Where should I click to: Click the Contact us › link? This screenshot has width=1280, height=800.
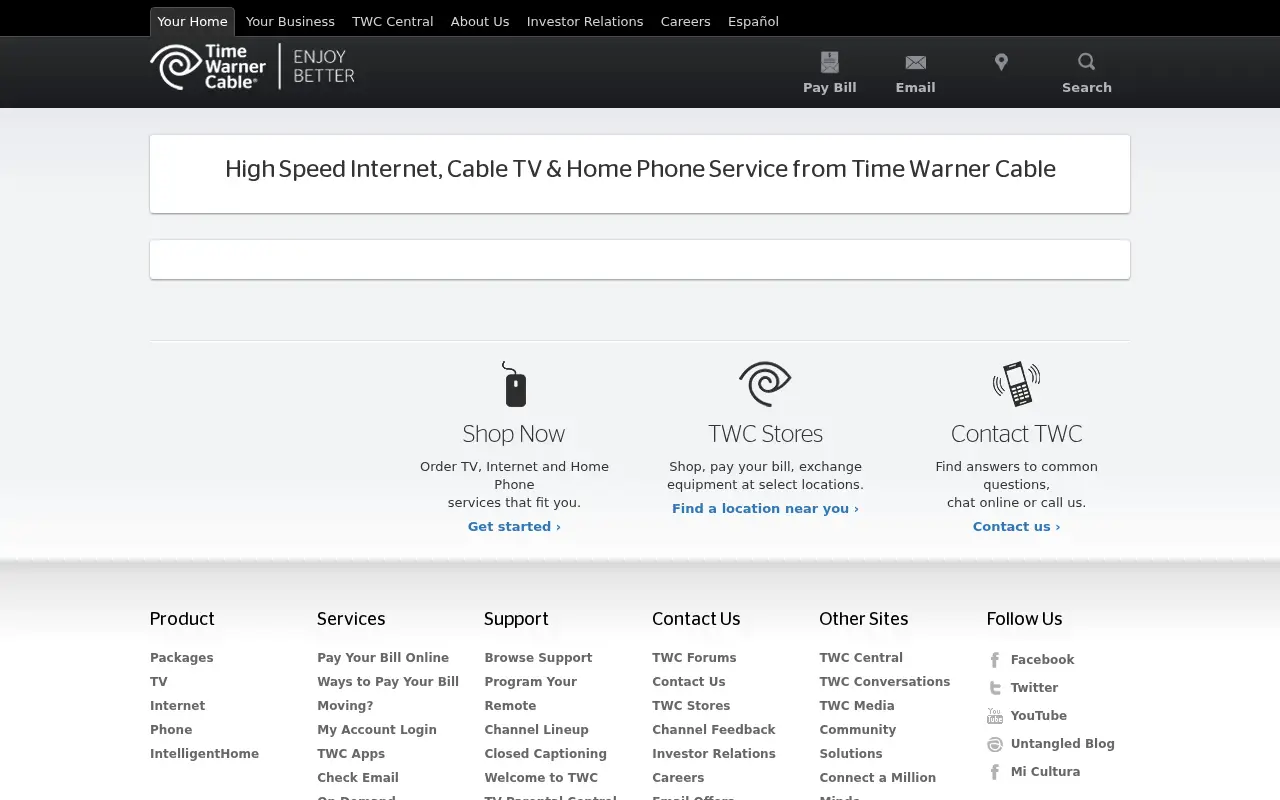(x=1017, y=526)
